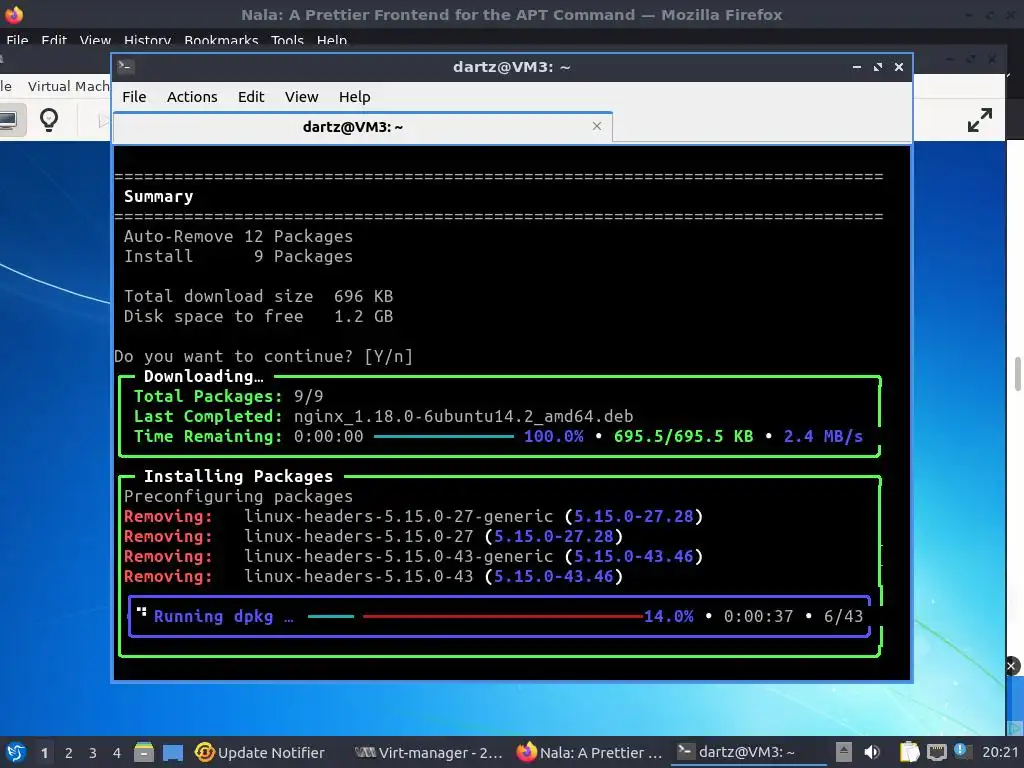Switch to the Nala Firefox taskbar entry
1024x768 pixels.
tap(590, 752)
